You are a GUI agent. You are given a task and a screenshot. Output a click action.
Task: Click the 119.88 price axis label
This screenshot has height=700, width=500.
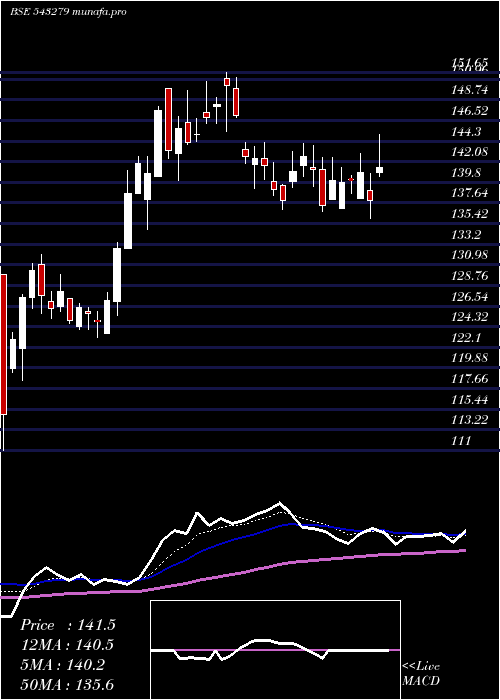(x=469, y=358)
